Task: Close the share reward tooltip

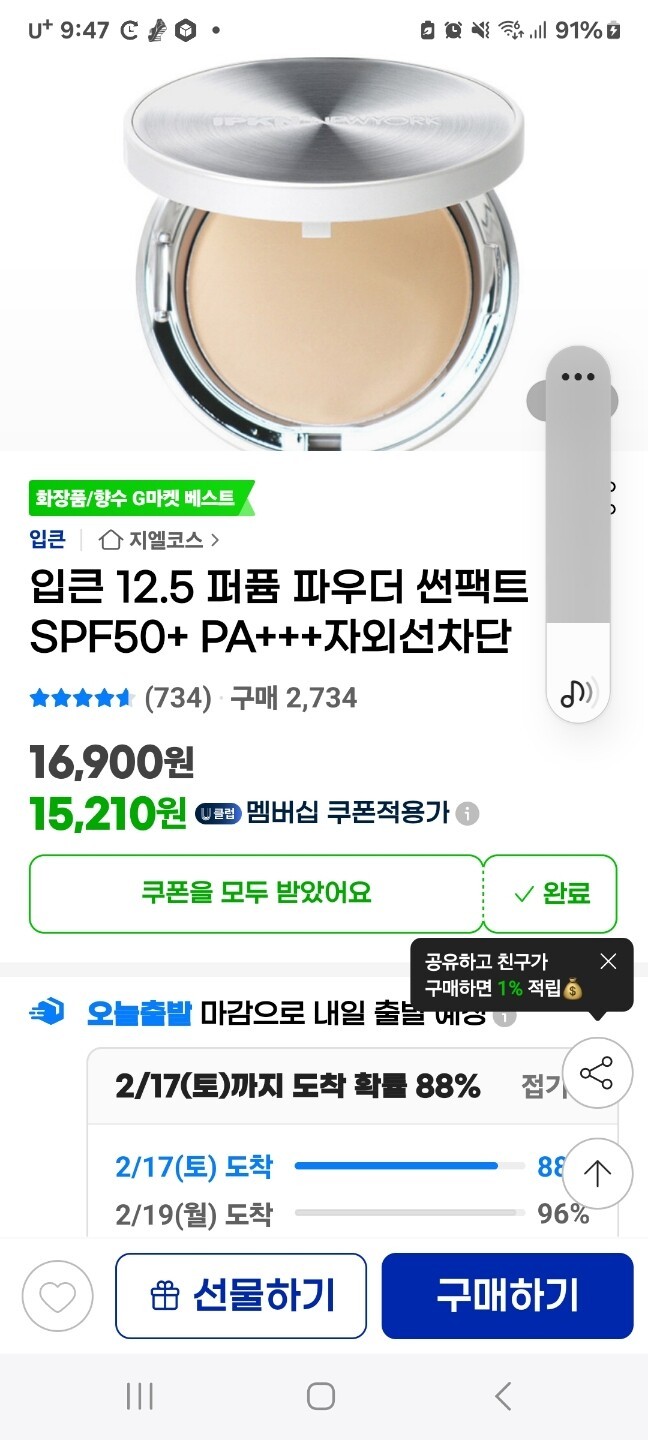Action: click(x=608, y=961)
